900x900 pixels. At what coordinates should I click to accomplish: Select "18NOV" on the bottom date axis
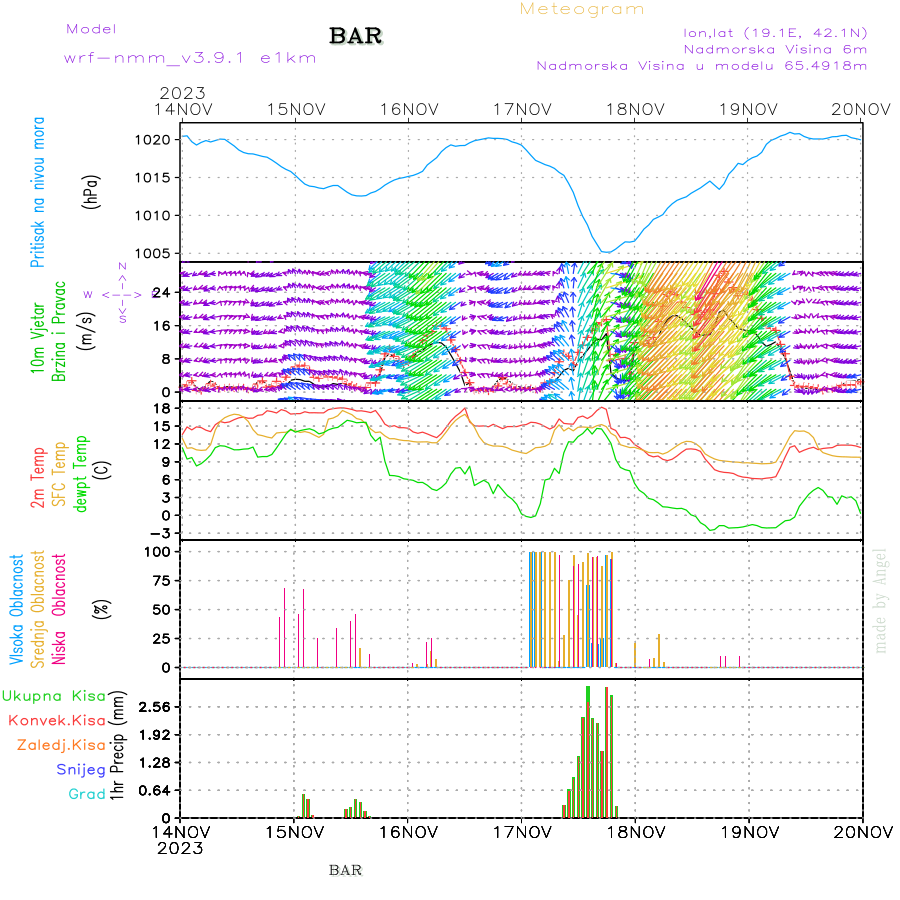[x=635, y=832]
